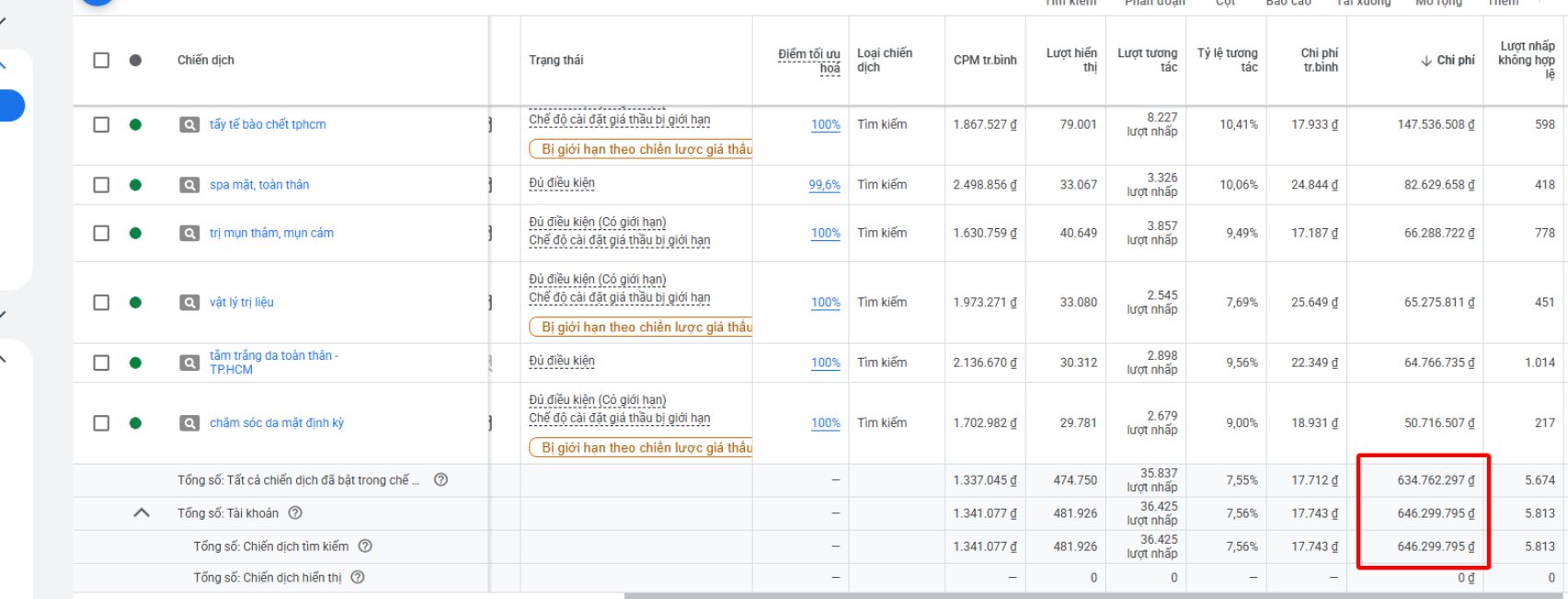The image size is (1568, 599).
Task: Collapse the Tổng số: Tài khoản breakdown
Action: 142,513
